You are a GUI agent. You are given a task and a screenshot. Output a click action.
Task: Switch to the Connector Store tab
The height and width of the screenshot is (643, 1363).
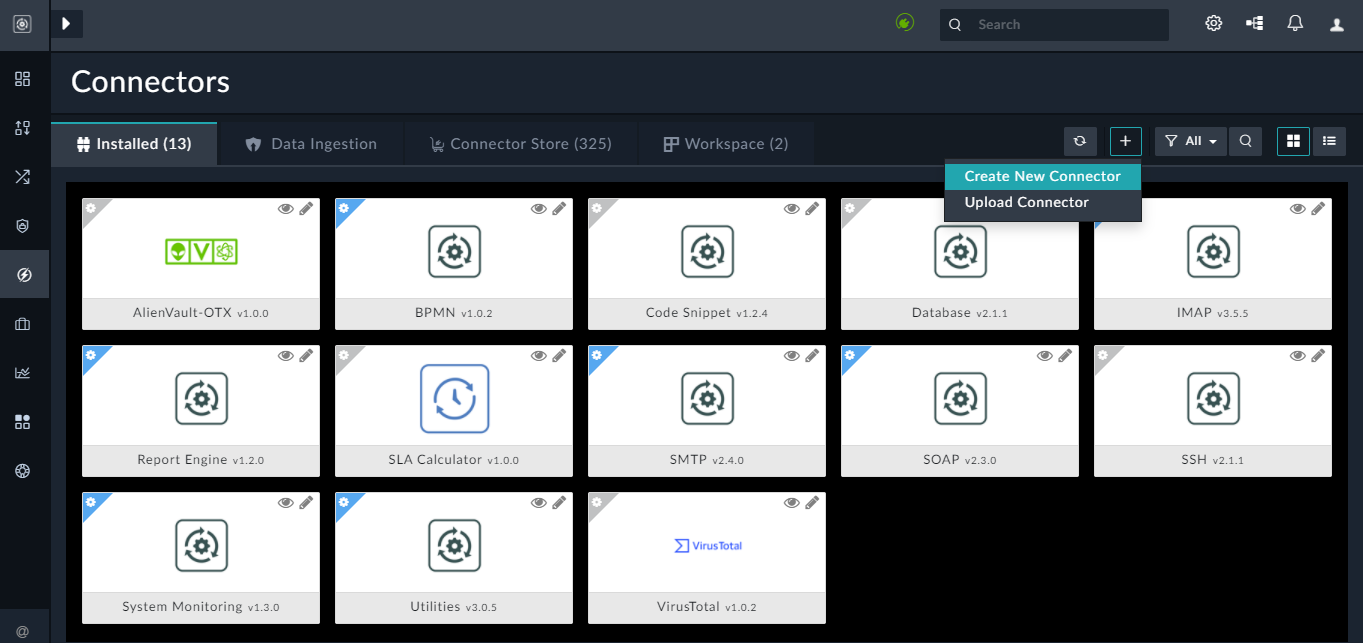coord(520,143)
